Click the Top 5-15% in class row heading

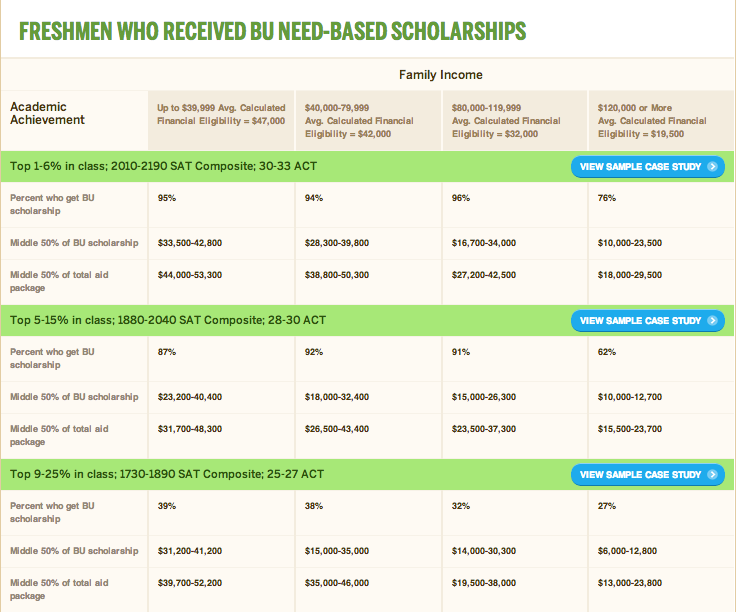tap(168, 321)
